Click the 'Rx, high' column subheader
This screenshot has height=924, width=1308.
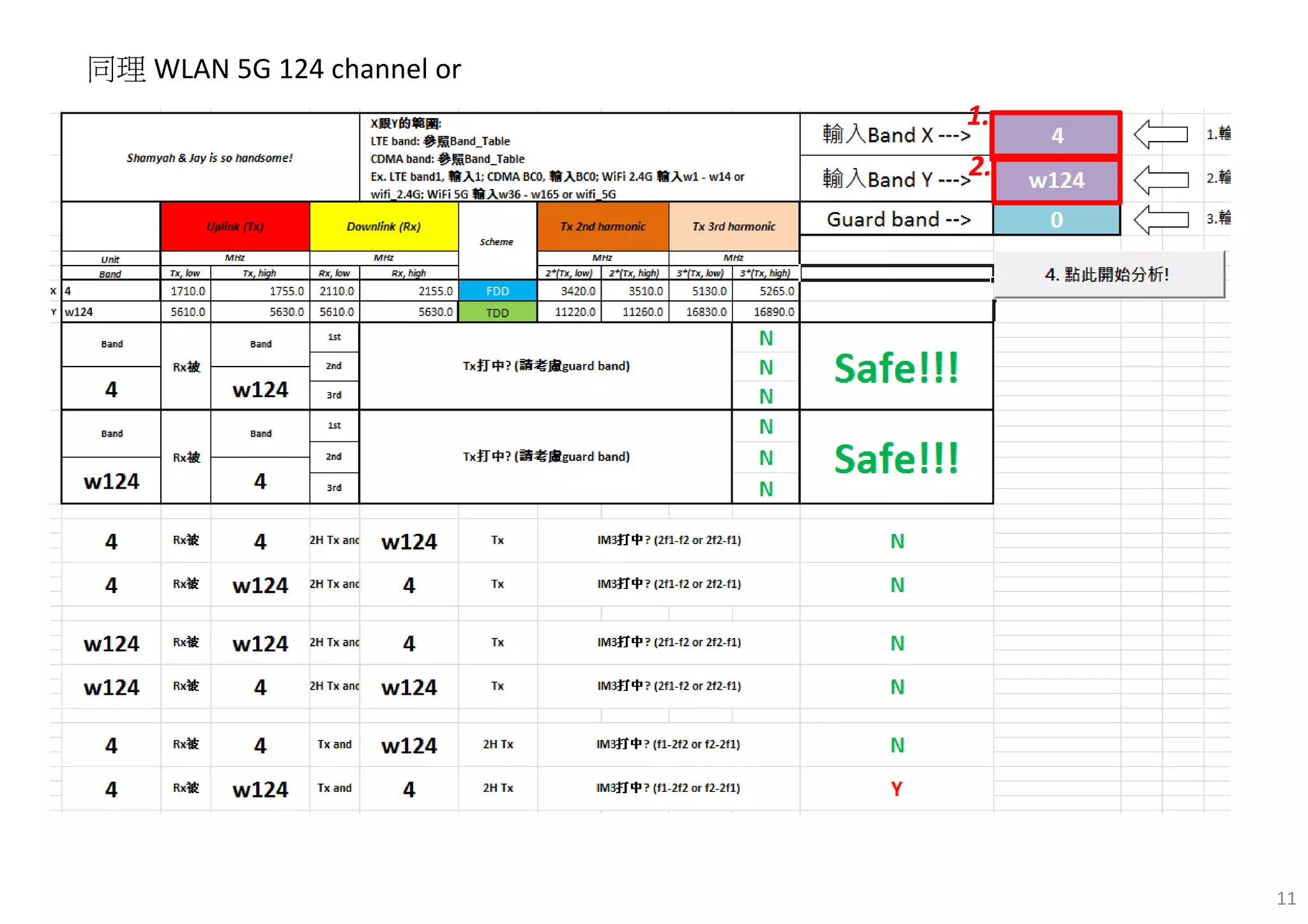click(x=409, y=273)
